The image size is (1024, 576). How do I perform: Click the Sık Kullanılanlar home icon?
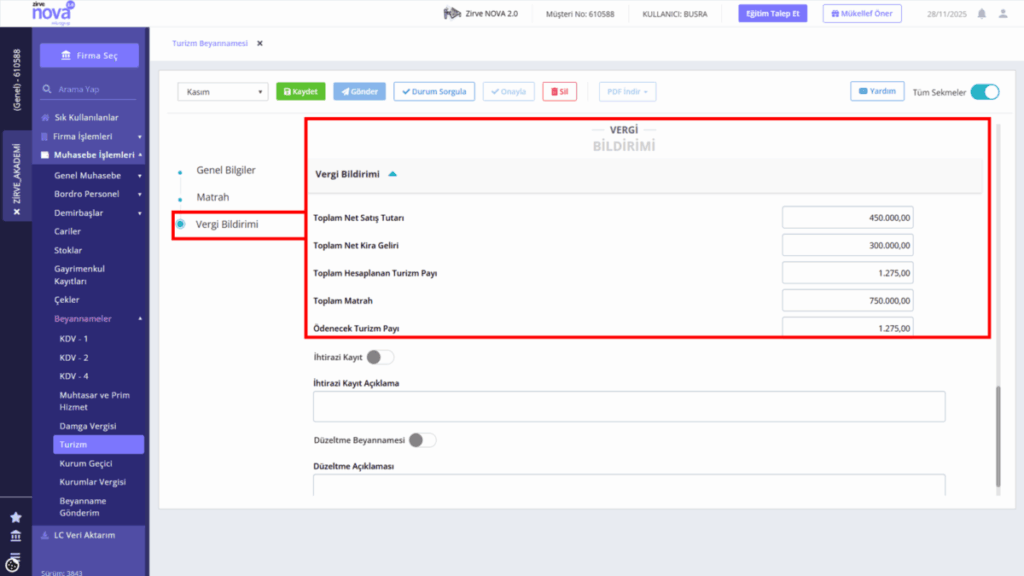pos(45,118)
